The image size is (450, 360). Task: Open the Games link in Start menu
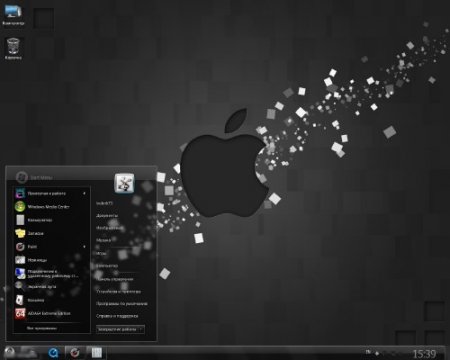pos(101,253)
